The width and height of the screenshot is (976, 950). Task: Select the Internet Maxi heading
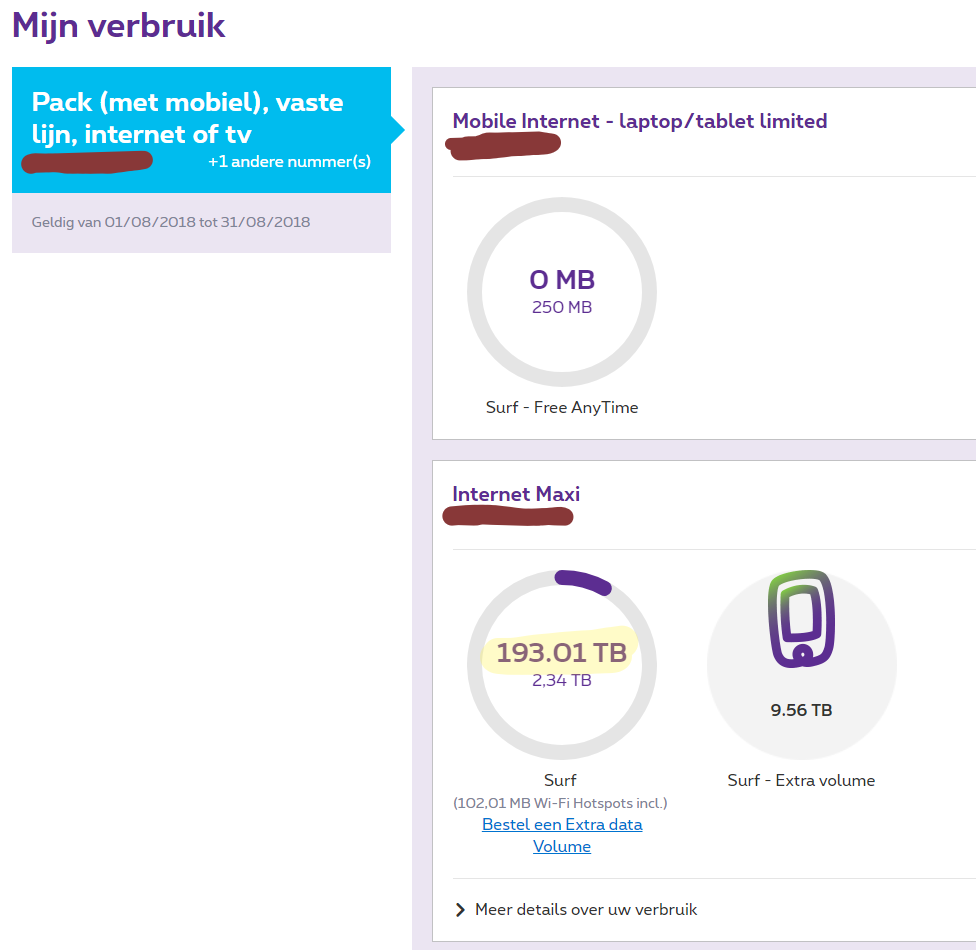pyautogui.click(x=516, y=494)
